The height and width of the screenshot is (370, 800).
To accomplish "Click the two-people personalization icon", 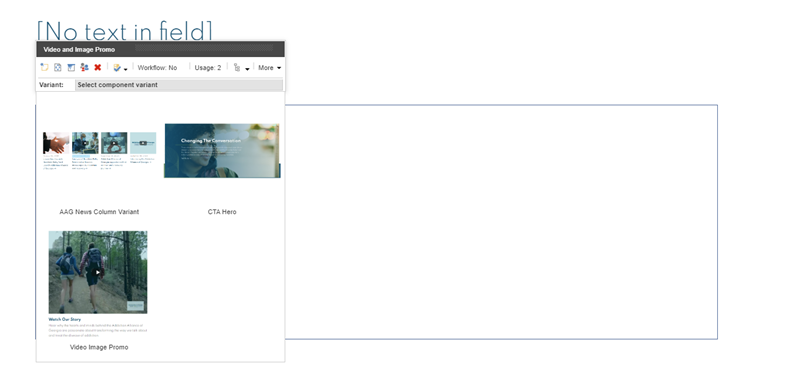I will tap(85, 67).
